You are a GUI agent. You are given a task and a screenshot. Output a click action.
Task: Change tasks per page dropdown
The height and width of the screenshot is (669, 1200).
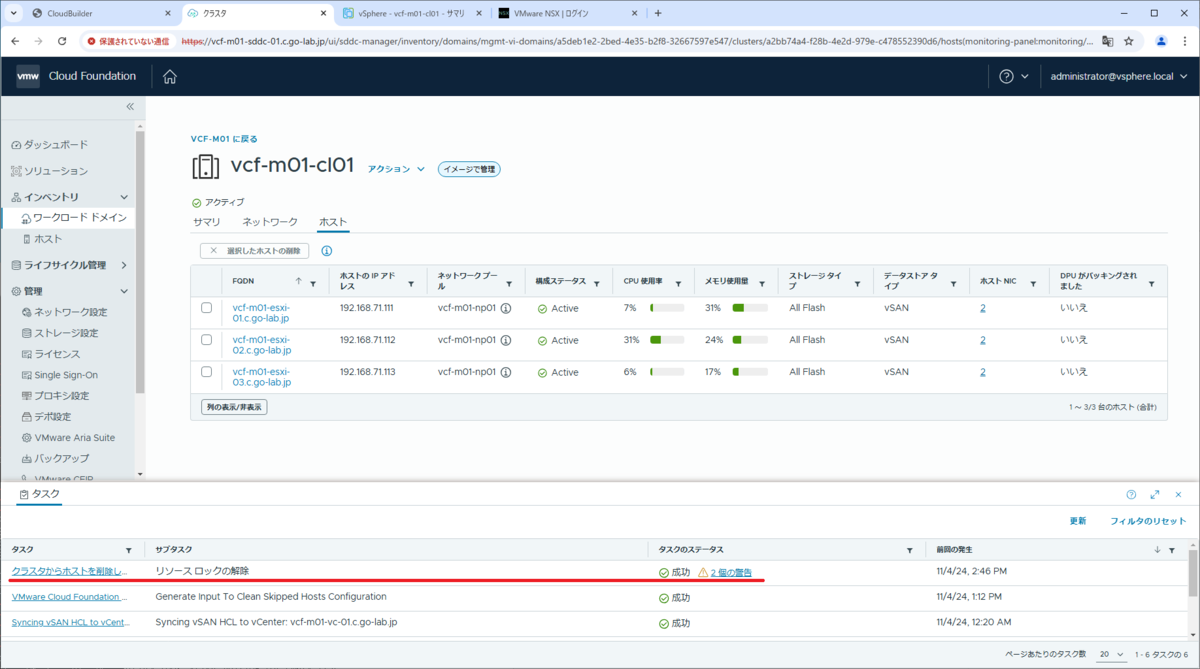pyautogui.click(x=1111, y=654)
